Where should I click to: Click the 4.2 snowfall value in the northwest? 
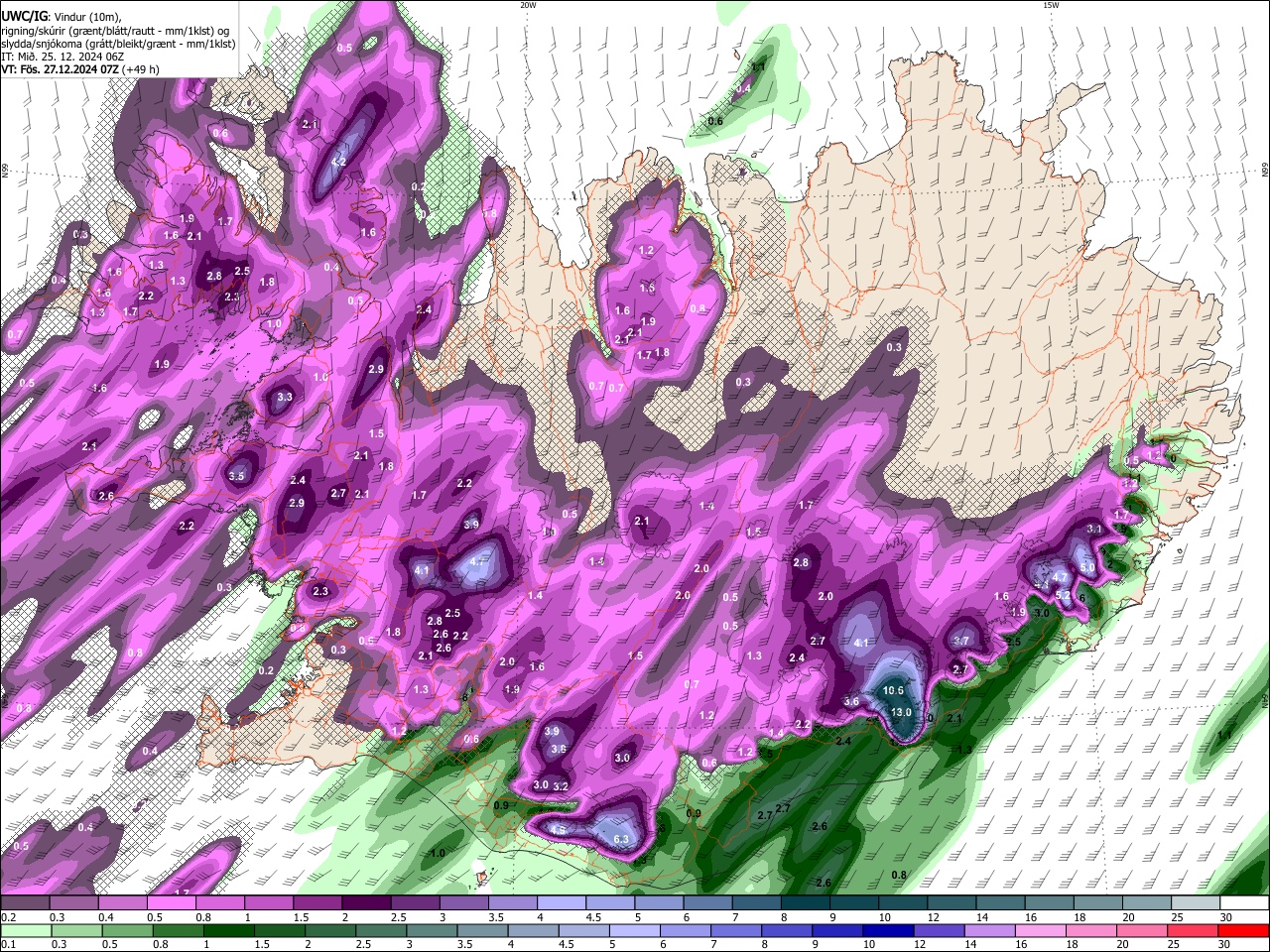[x=337, y=162]
